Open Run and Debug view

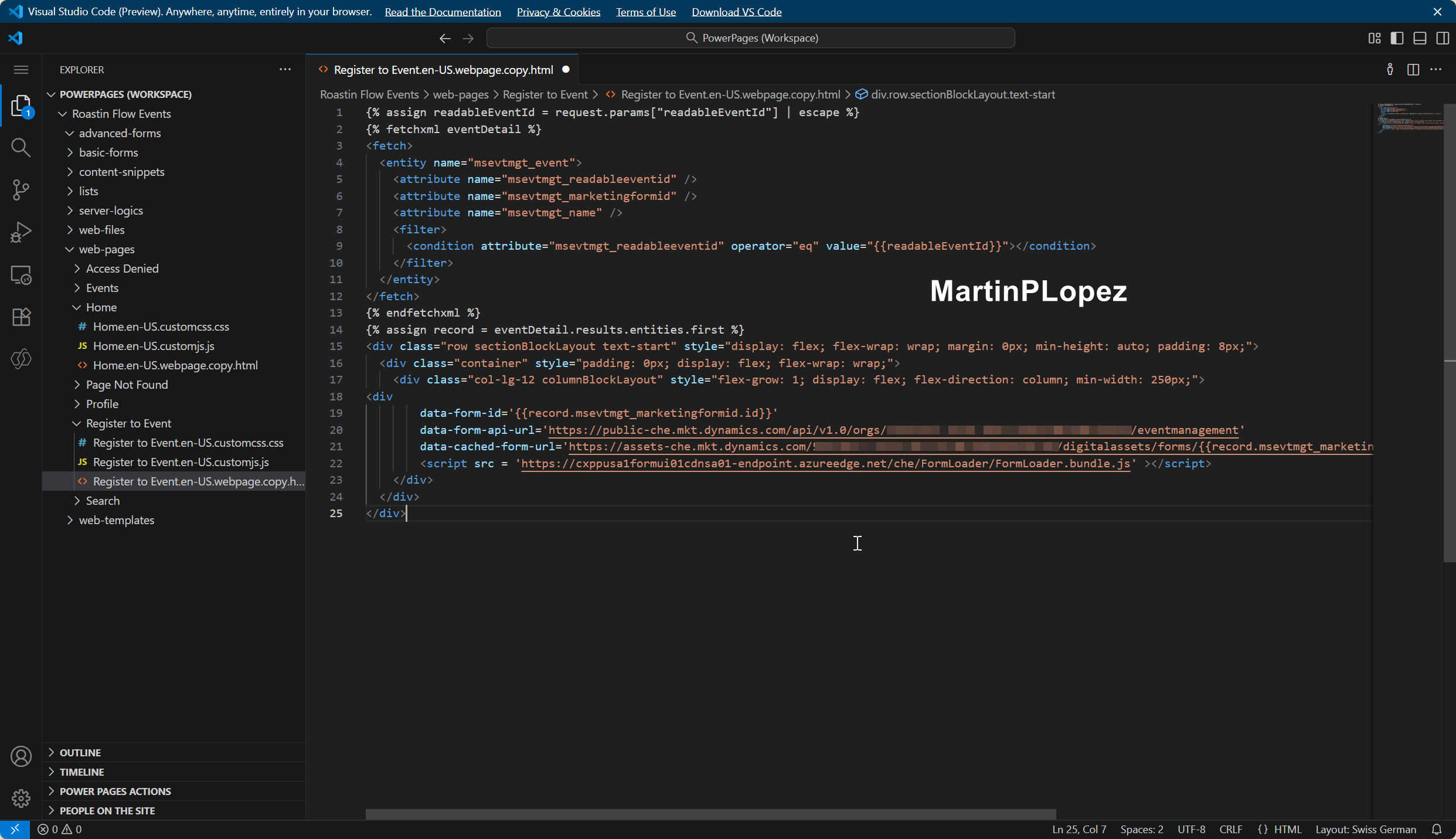pos(21,232)
